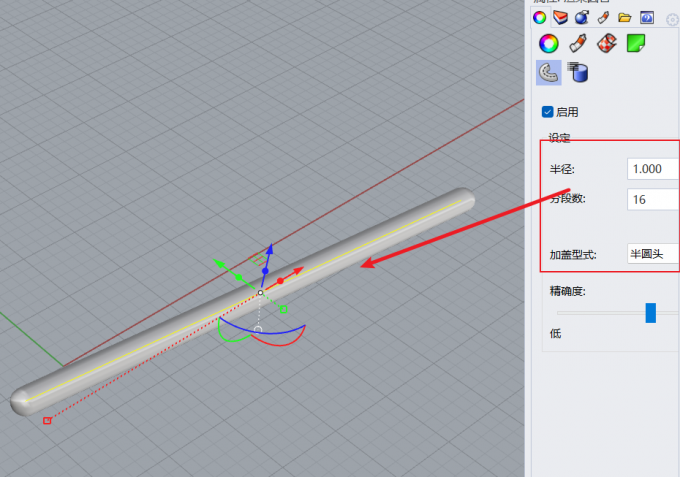Open the 加盖型式 cap style dropdown
680x477 pixels.
[652, 254]
